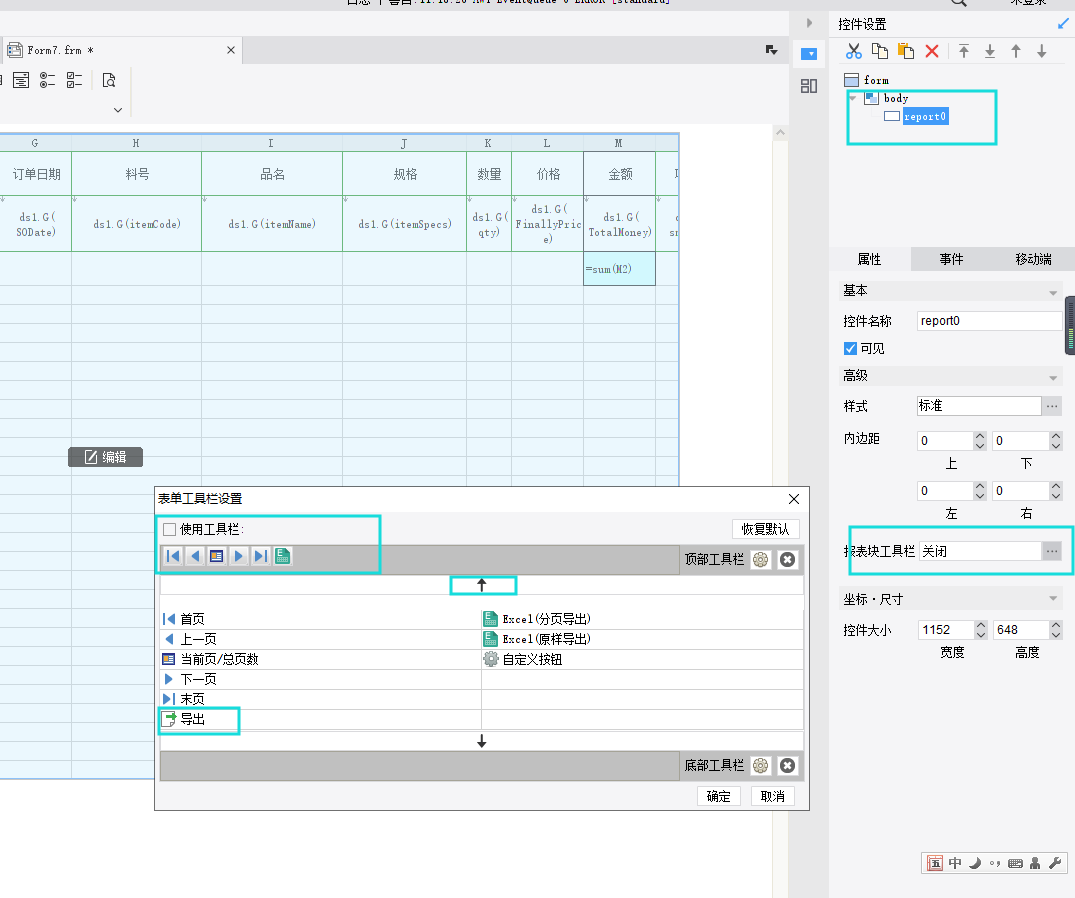Image resolution: width=1075 pixels, height=898 pixels.
Task: Click the pin icon of 控件设置 panel
Action: [1063, 24]
